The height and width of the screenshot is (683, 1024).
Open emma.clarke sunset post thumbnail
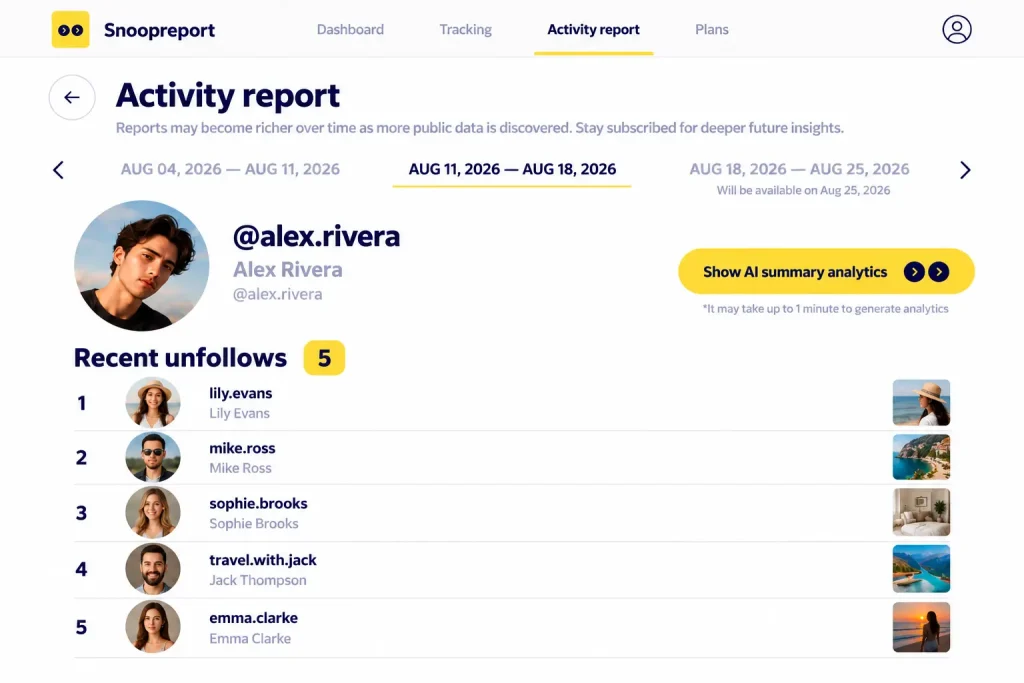tap(921, 627)
